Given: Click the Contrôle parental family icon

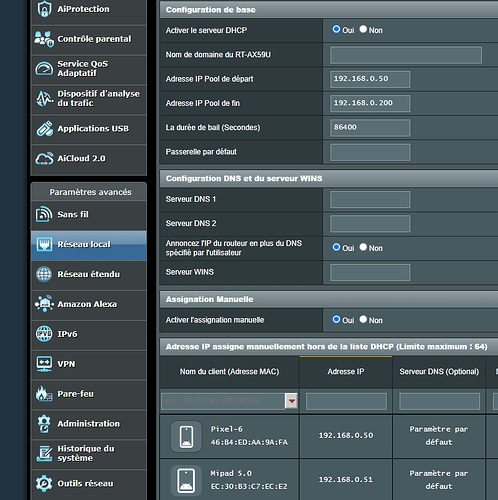Looking at the screenshot, I should [x=44, y=39].
